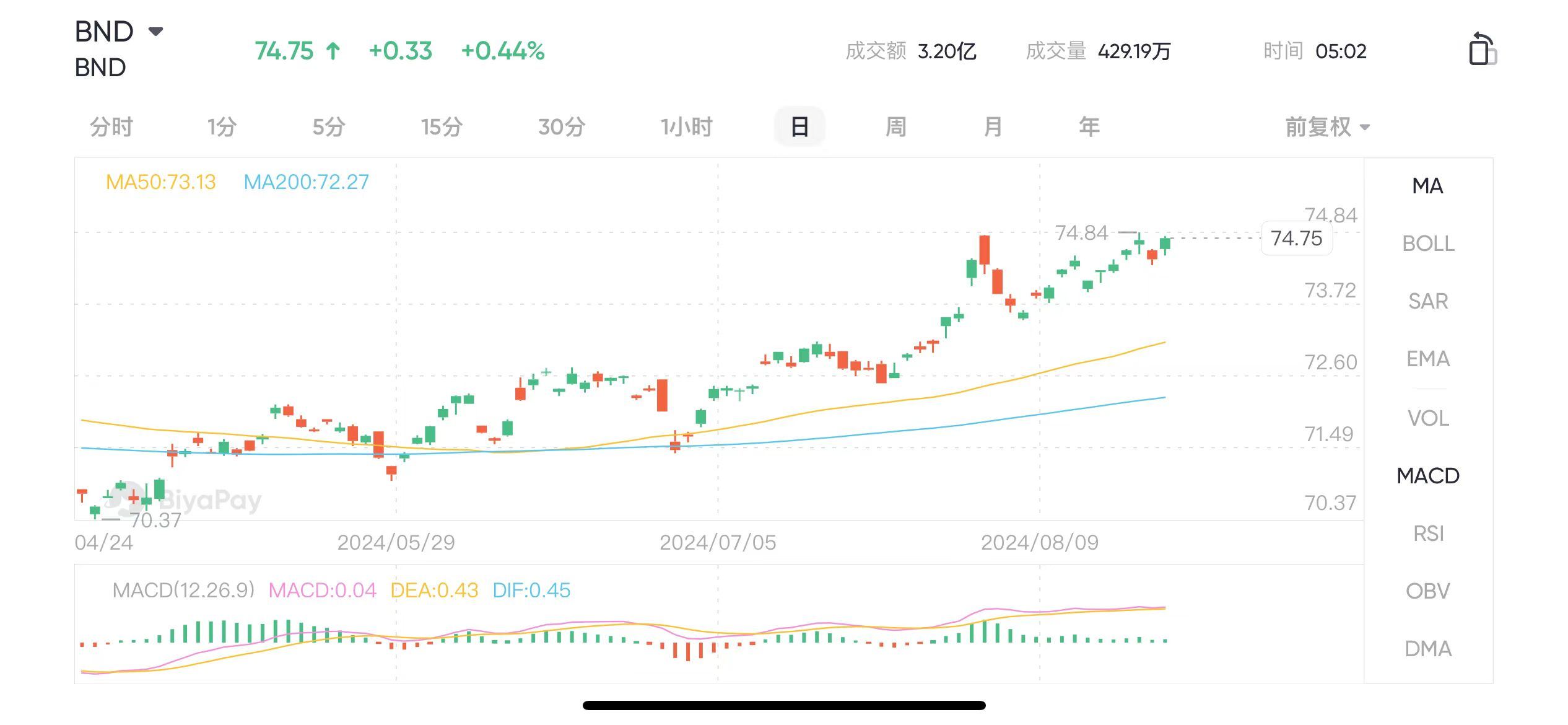
Task: Tap the MA200:72.27 legend label
Action: 307,182
